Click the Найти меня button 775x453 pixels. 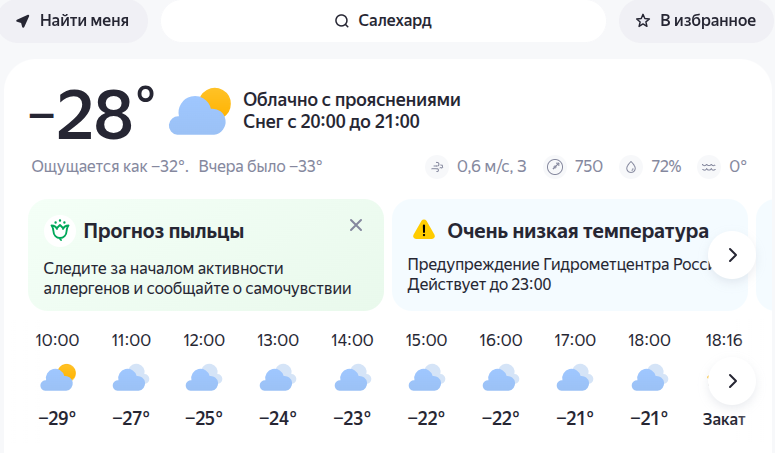[x=73, y=21]
